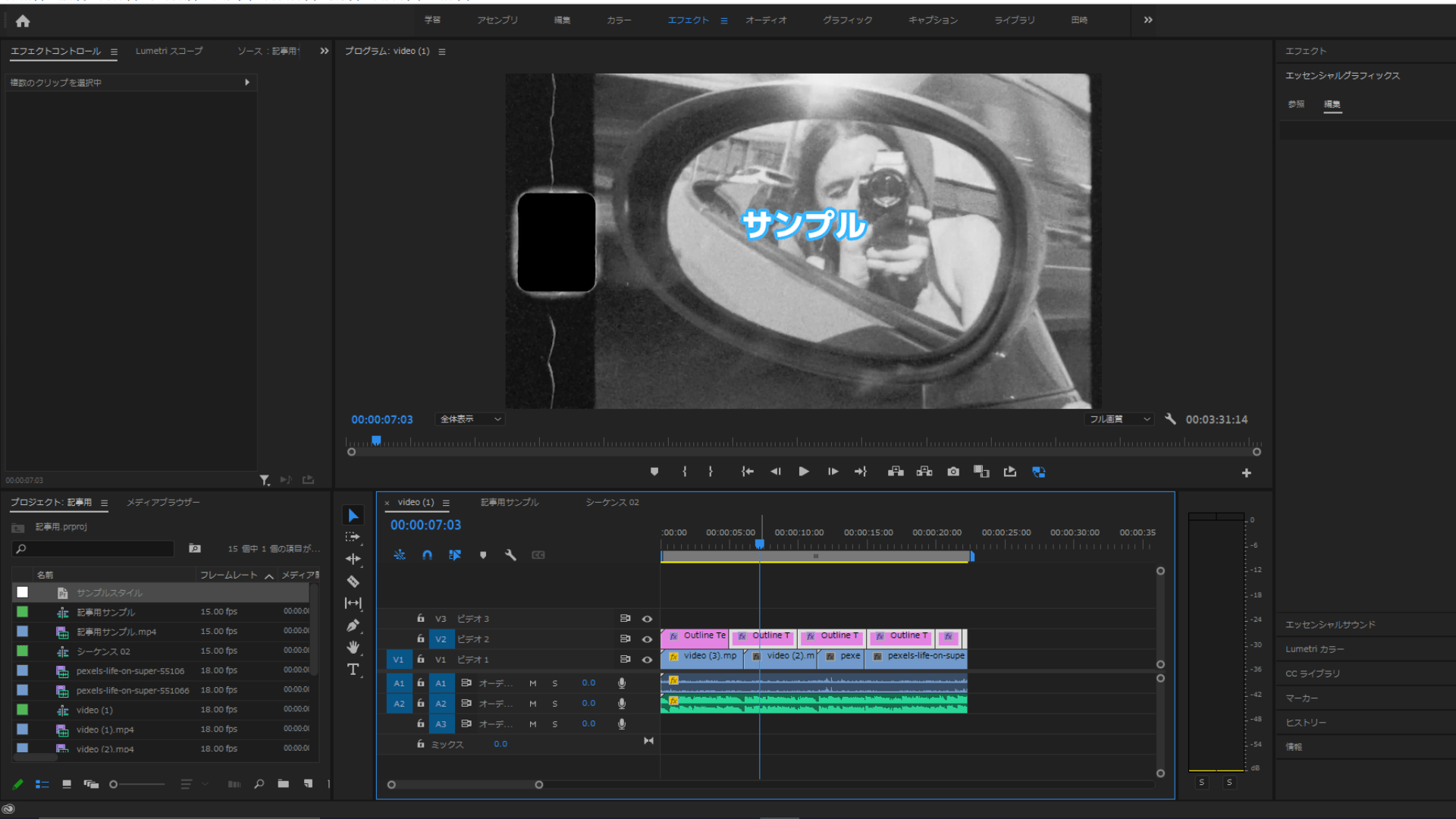Toggle the timeline Snap magnet icon
This screenshot has width=1456, height=819.
[x=427, y=555]
